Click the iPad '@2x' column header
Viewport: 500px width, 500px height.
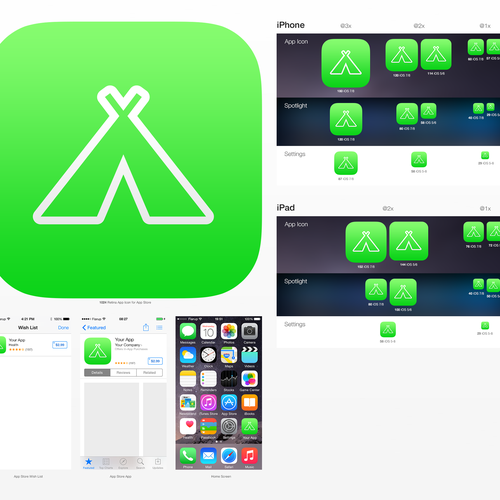pyautogui.click(x=388, y=209)
